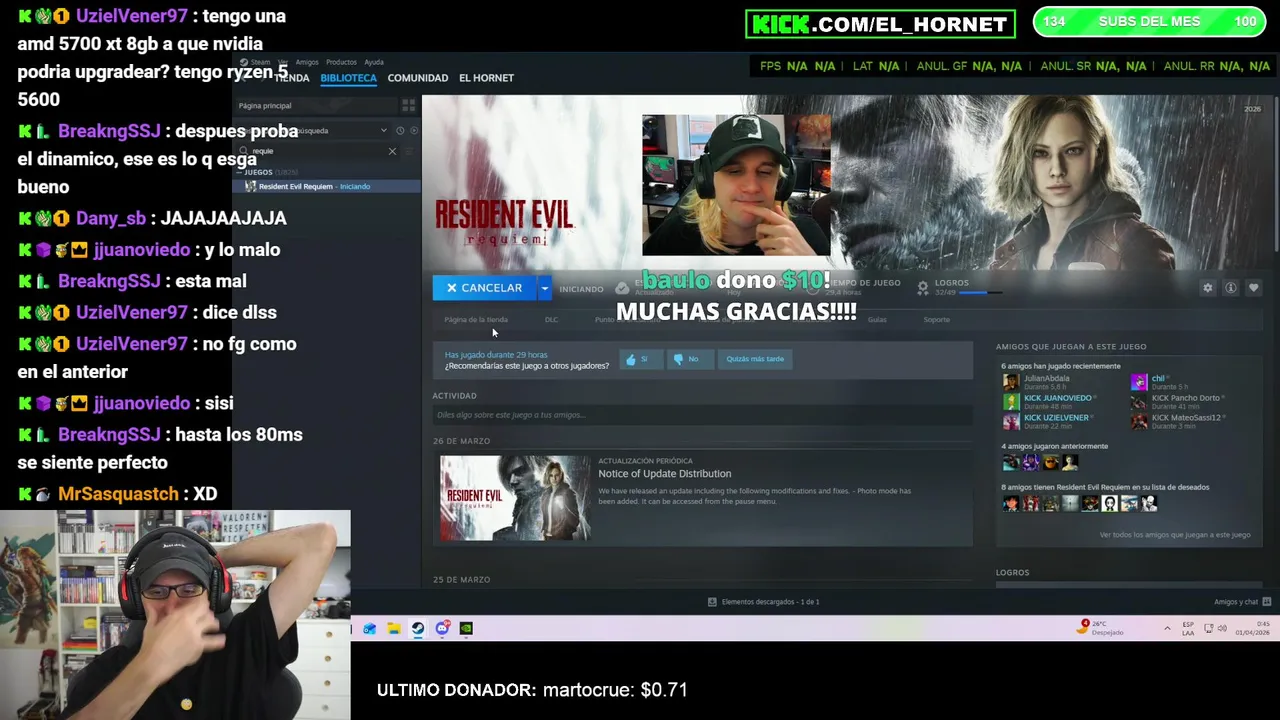Open the Guías link

point(877,320)
